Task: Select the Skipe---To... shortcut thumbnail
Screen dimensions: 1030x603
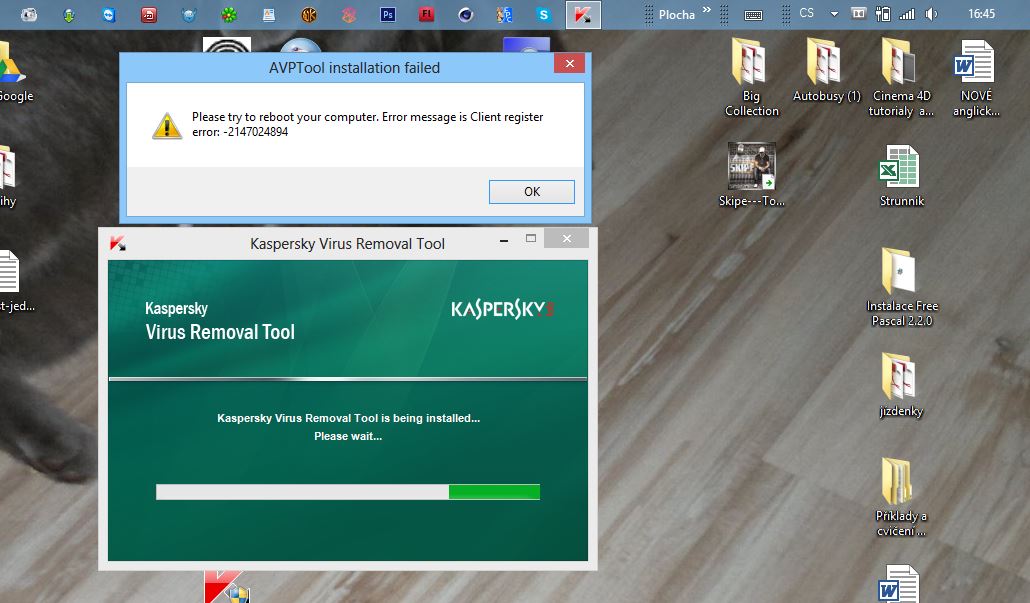Action: [x=751, y=175]
